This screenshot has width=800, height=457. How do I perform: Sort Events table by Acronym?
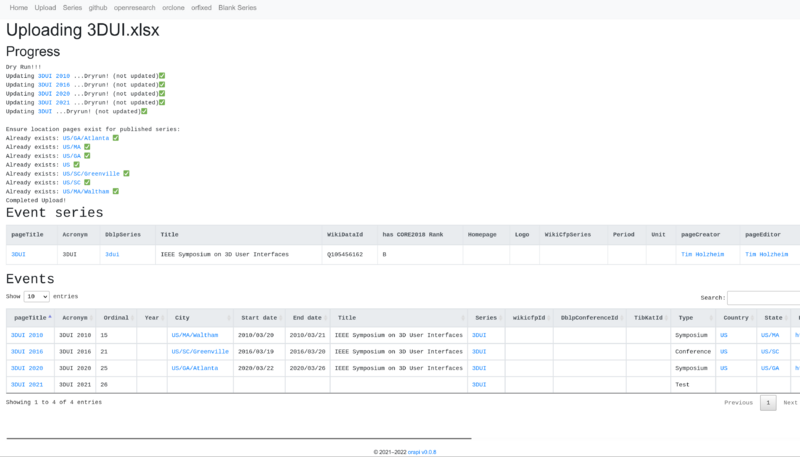point(75,318)
